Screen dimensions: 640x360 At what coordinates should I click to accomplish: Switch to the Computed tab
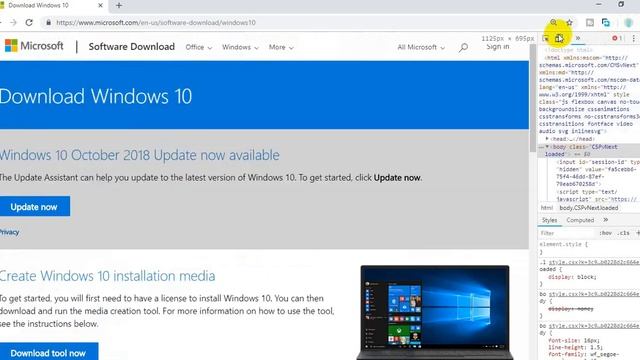580,220
